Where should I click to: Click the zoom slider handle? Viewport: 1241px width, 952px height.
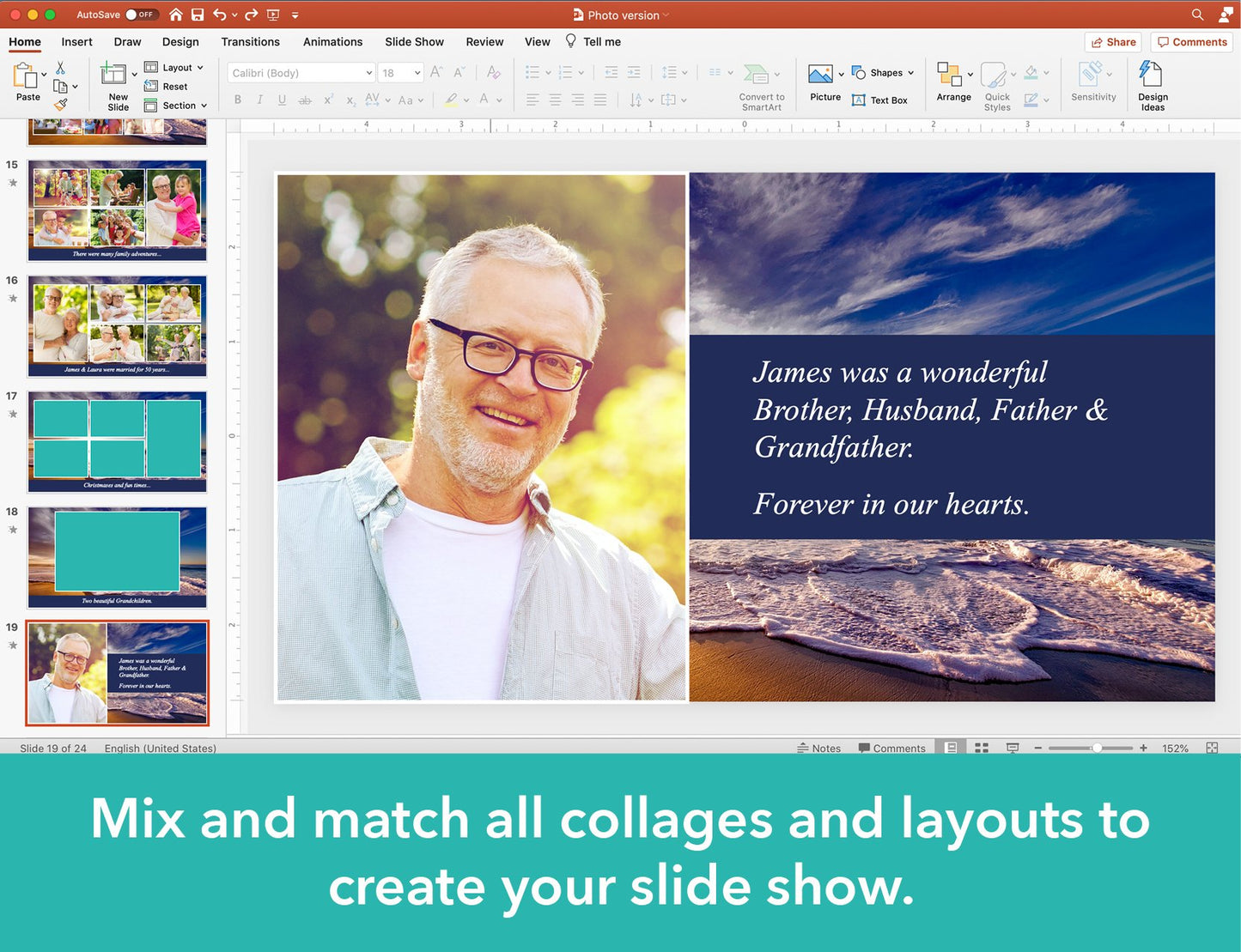(1097, 748)
